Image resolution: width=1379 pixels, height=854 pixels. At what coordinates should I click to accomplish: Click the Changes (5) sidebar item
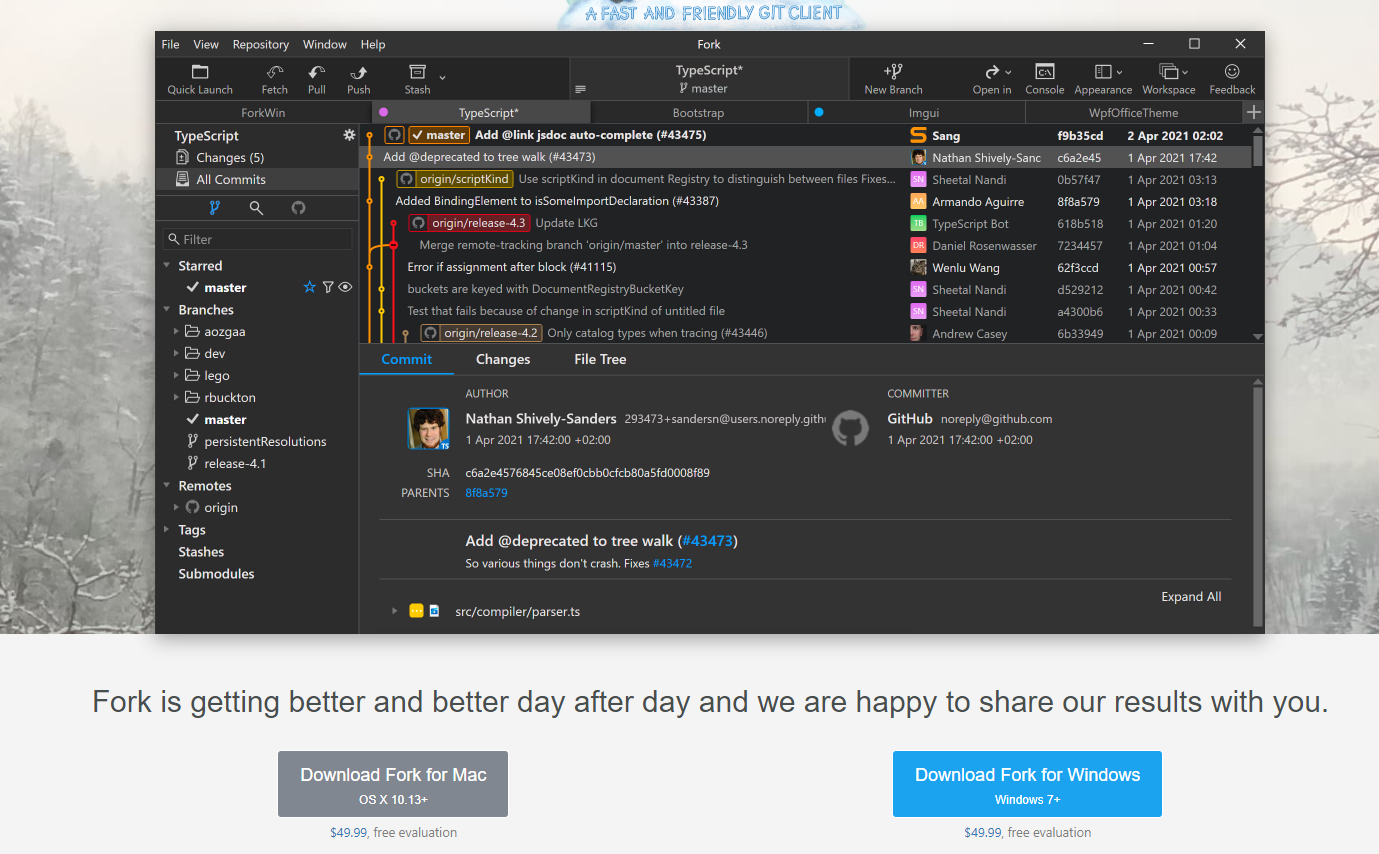pos(257,157)
